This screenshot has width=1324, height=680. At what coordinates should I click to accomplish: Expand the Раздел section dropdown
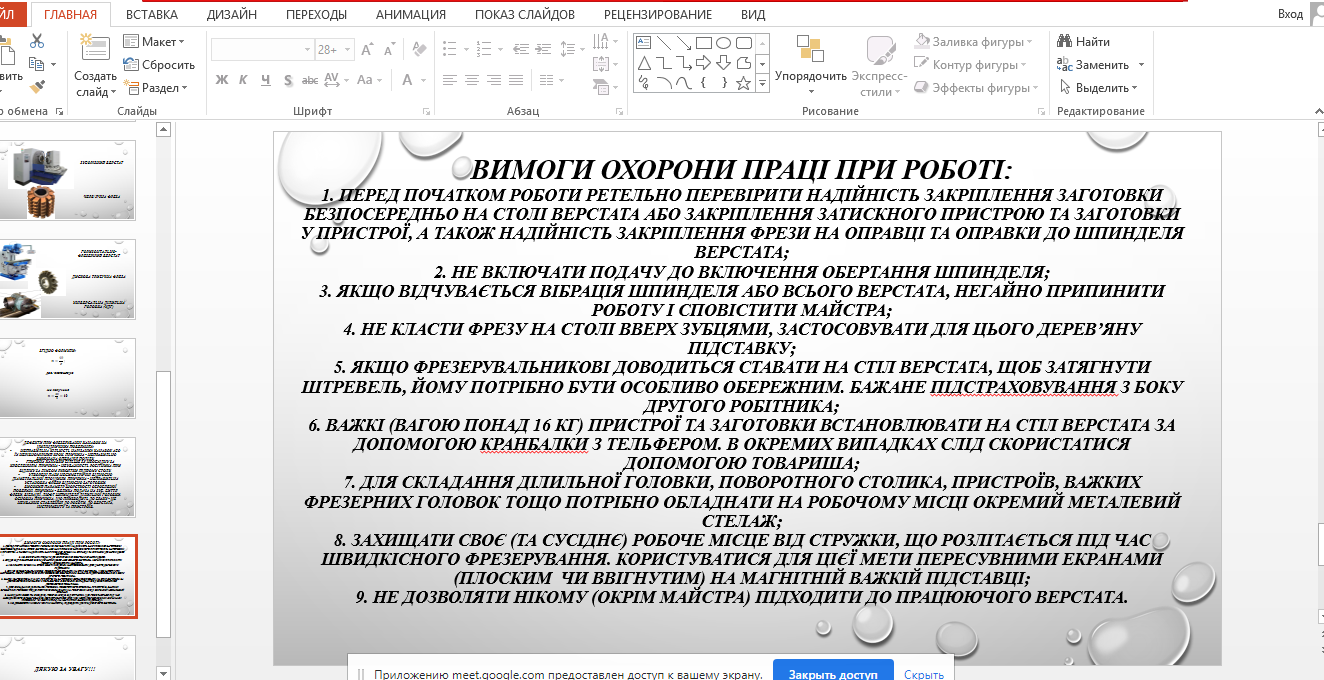tap(156, 88)
